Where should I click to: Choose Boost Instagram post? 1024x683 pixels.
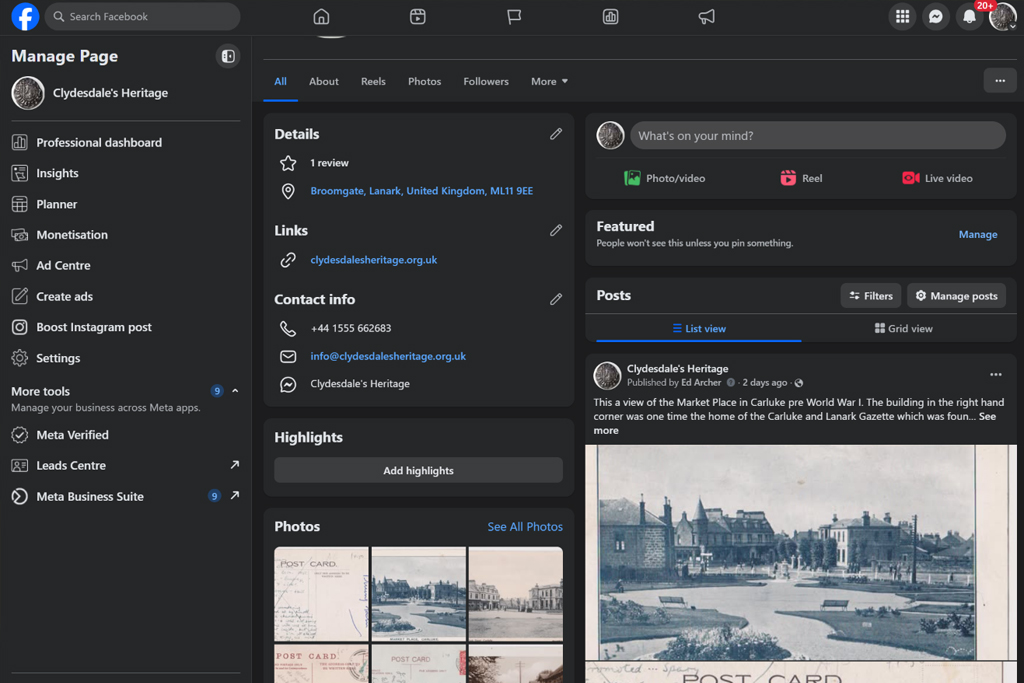[125, 327]
